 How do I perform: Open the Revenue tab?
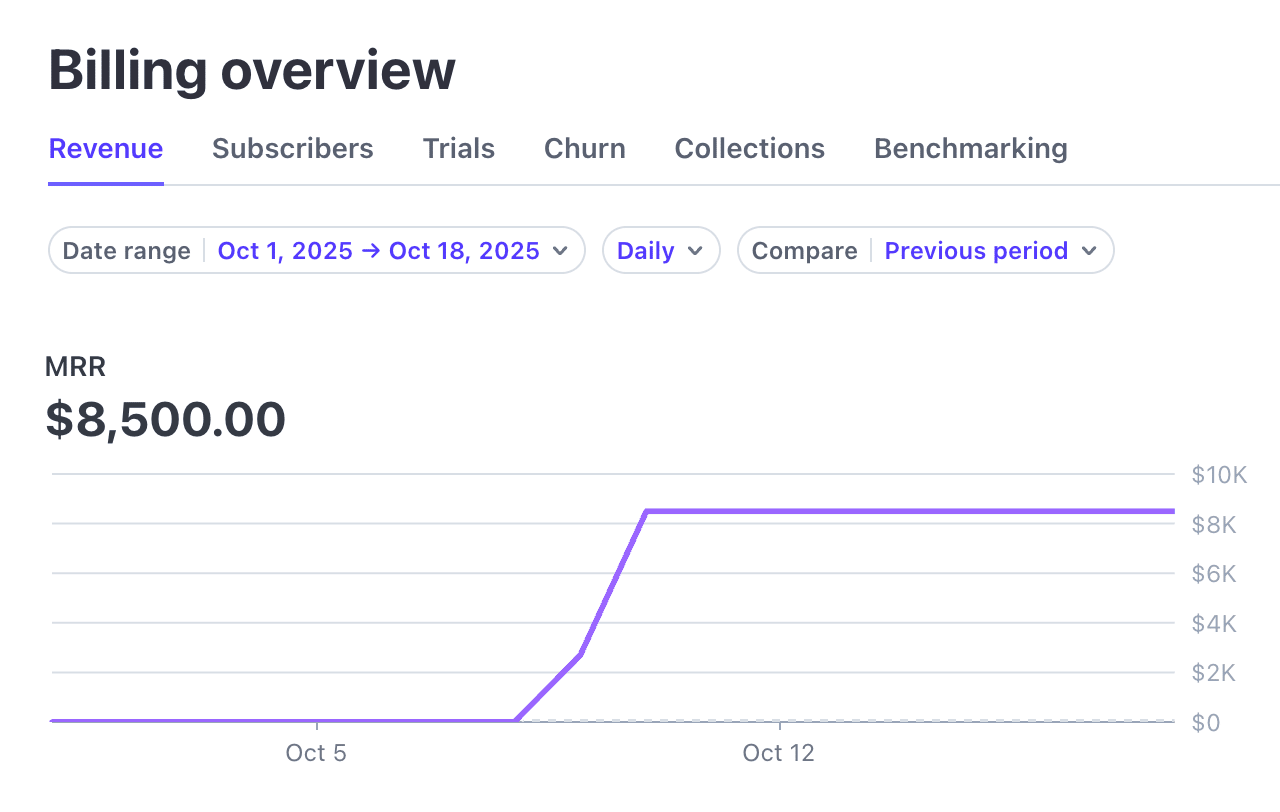pos(106,149)
